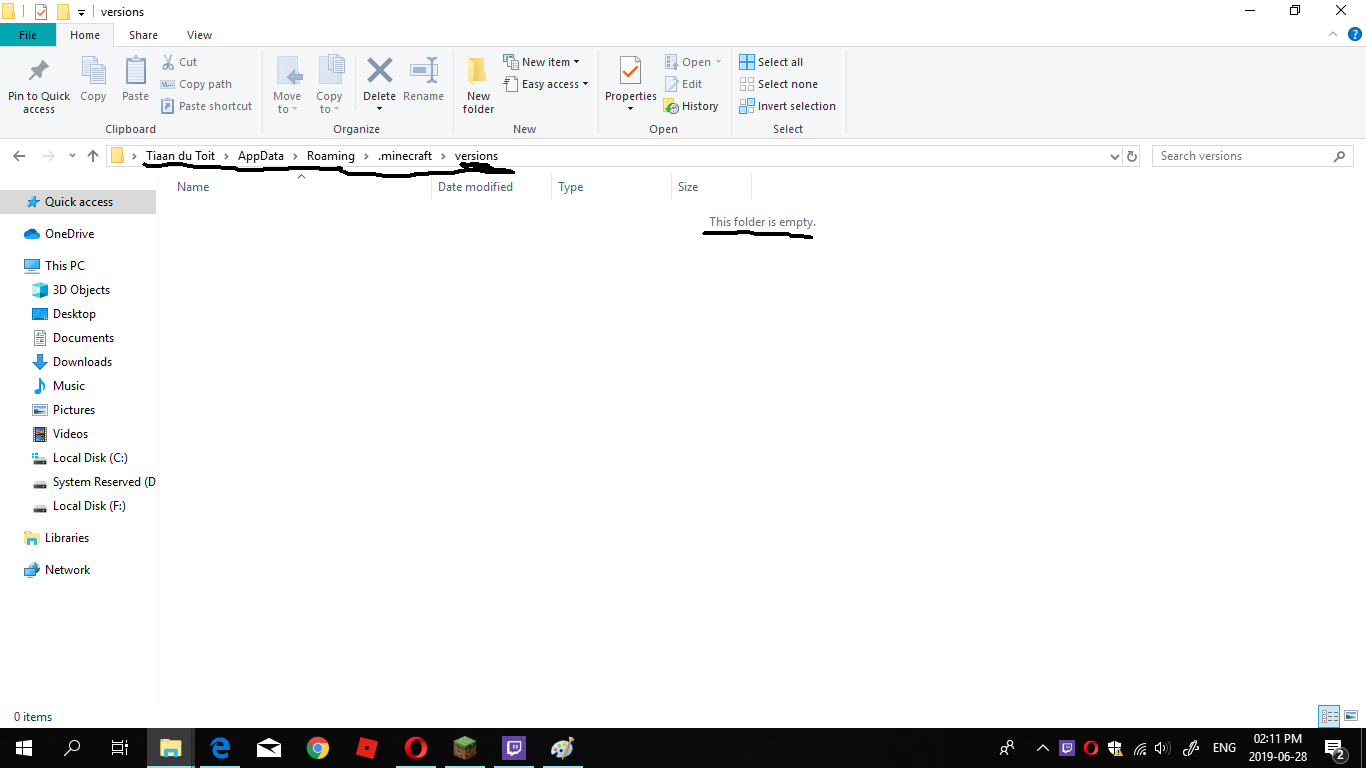Click Select none

coord(778,84)
